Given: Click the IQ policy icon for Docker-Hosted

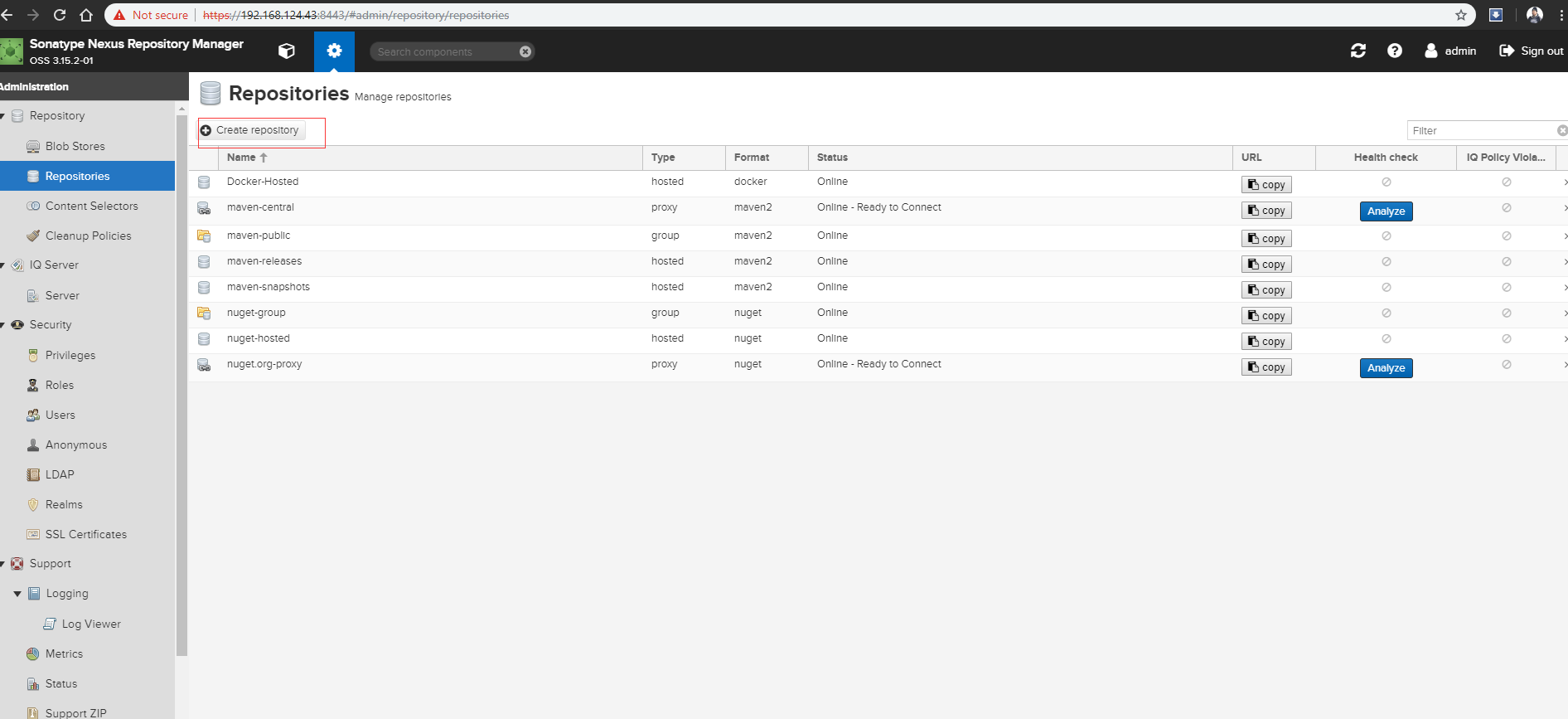Looking at the screenshot, I should [x=1507, y=182].
